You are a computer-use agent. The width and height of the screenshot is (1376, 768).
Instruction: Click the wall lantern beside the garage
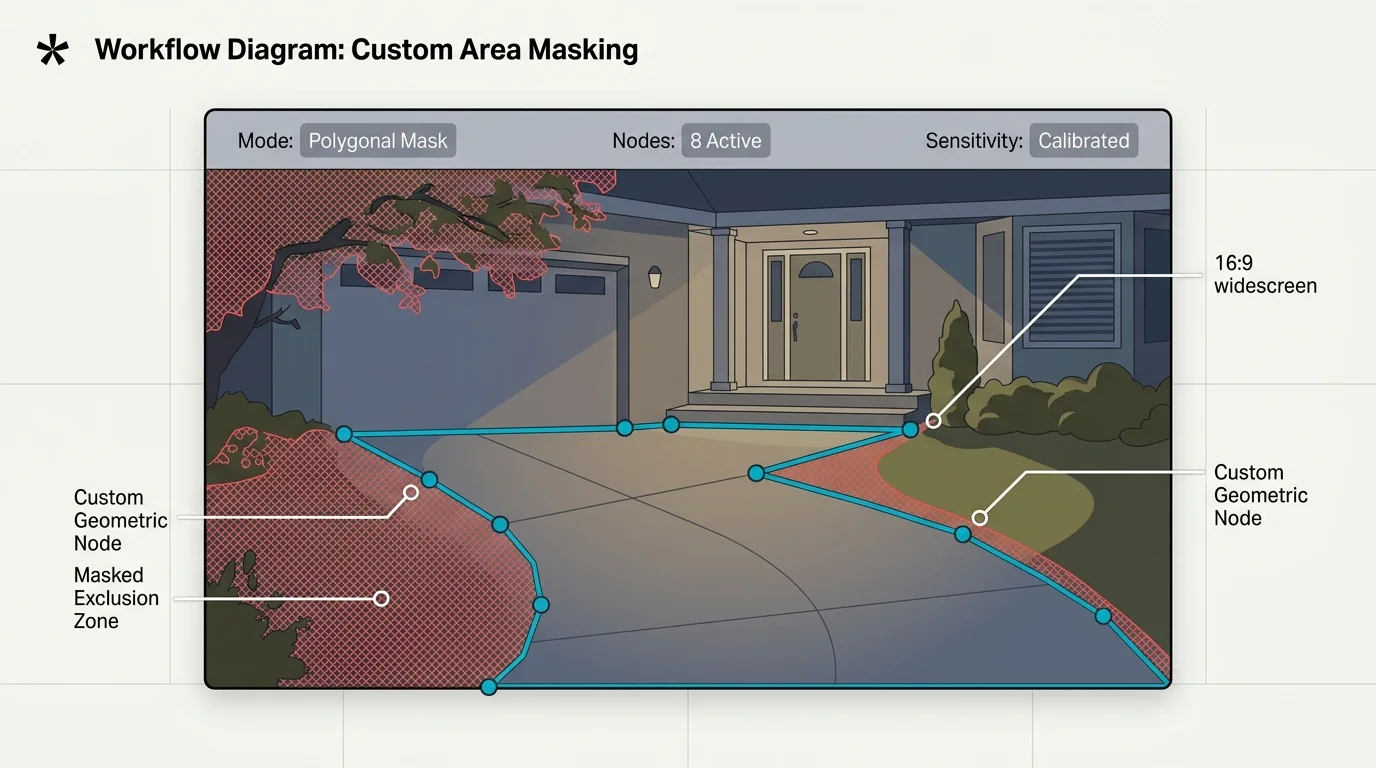(x=655, y=276)
